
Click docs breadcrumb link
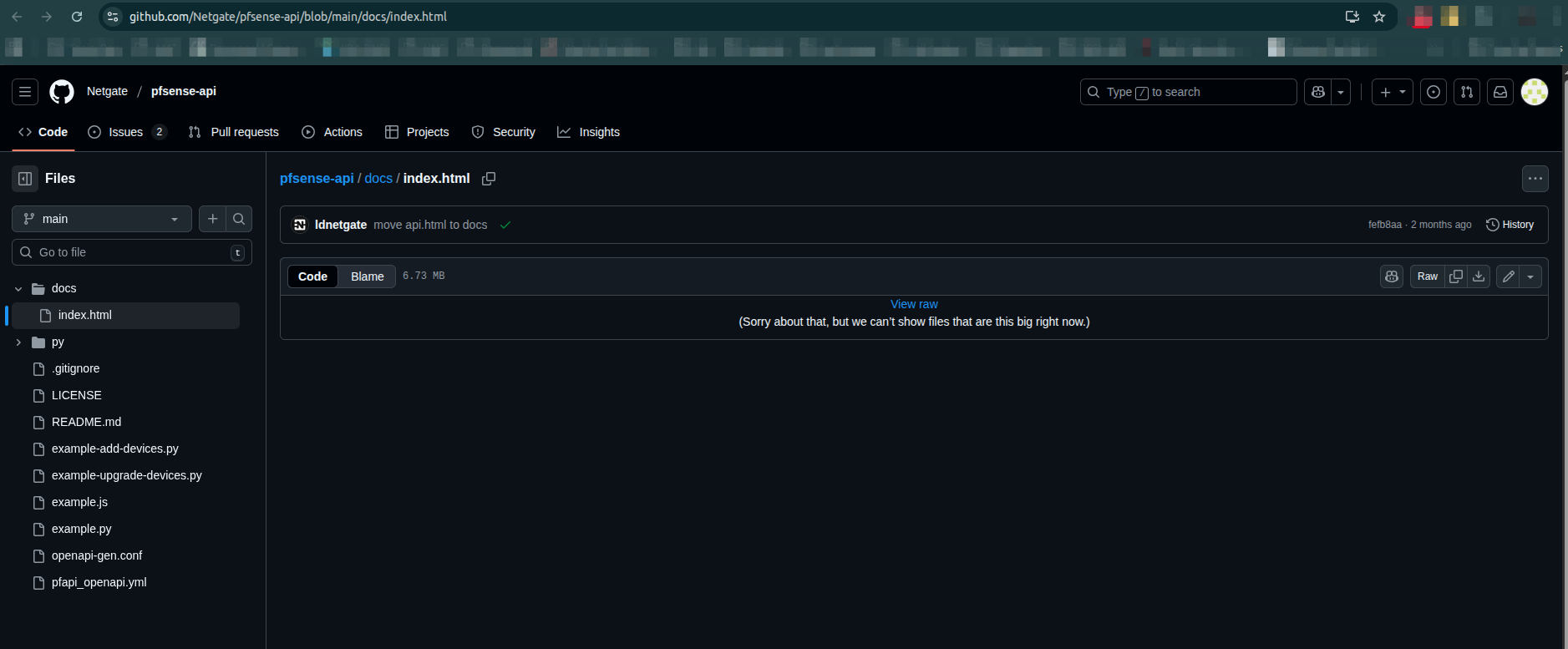[x=378, y=179]
